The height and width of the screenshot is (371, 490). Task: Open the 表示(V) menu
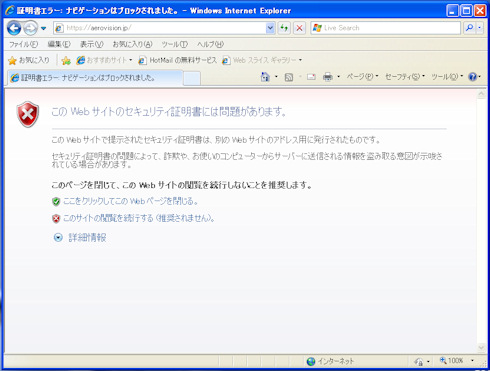92,44
